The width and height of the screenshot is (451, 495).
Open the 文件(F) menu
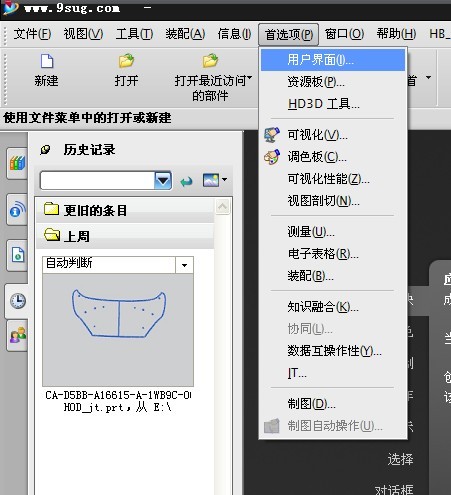pos(32,34)
